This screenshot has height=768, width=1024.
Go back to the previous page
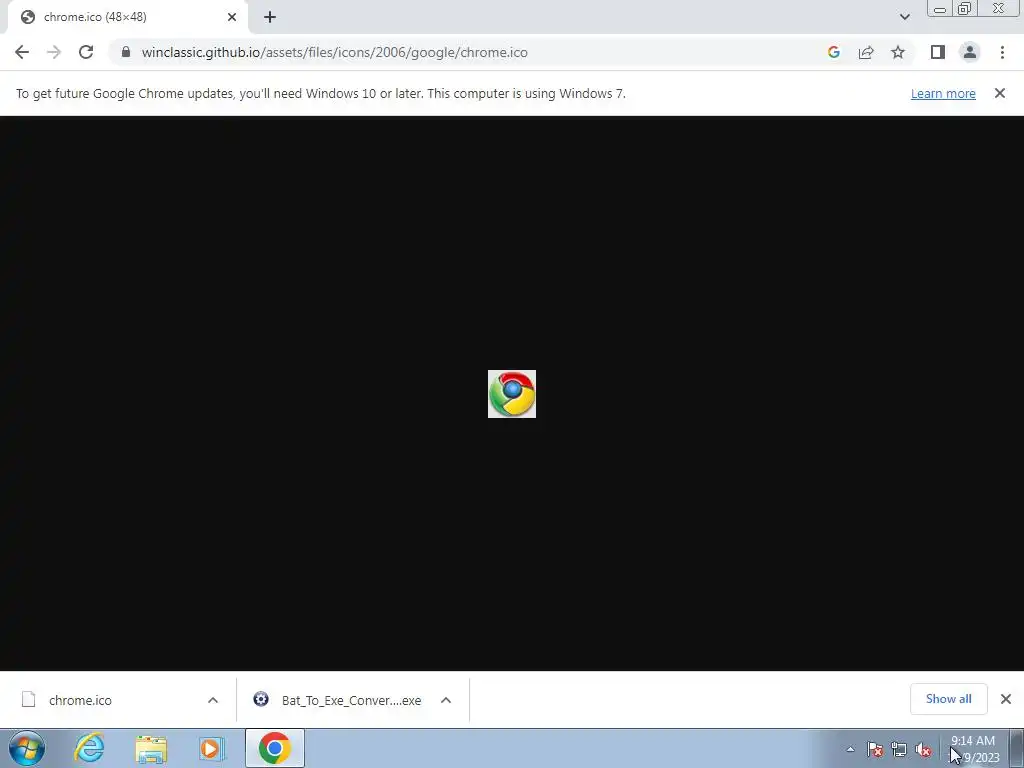pos(22,52)
